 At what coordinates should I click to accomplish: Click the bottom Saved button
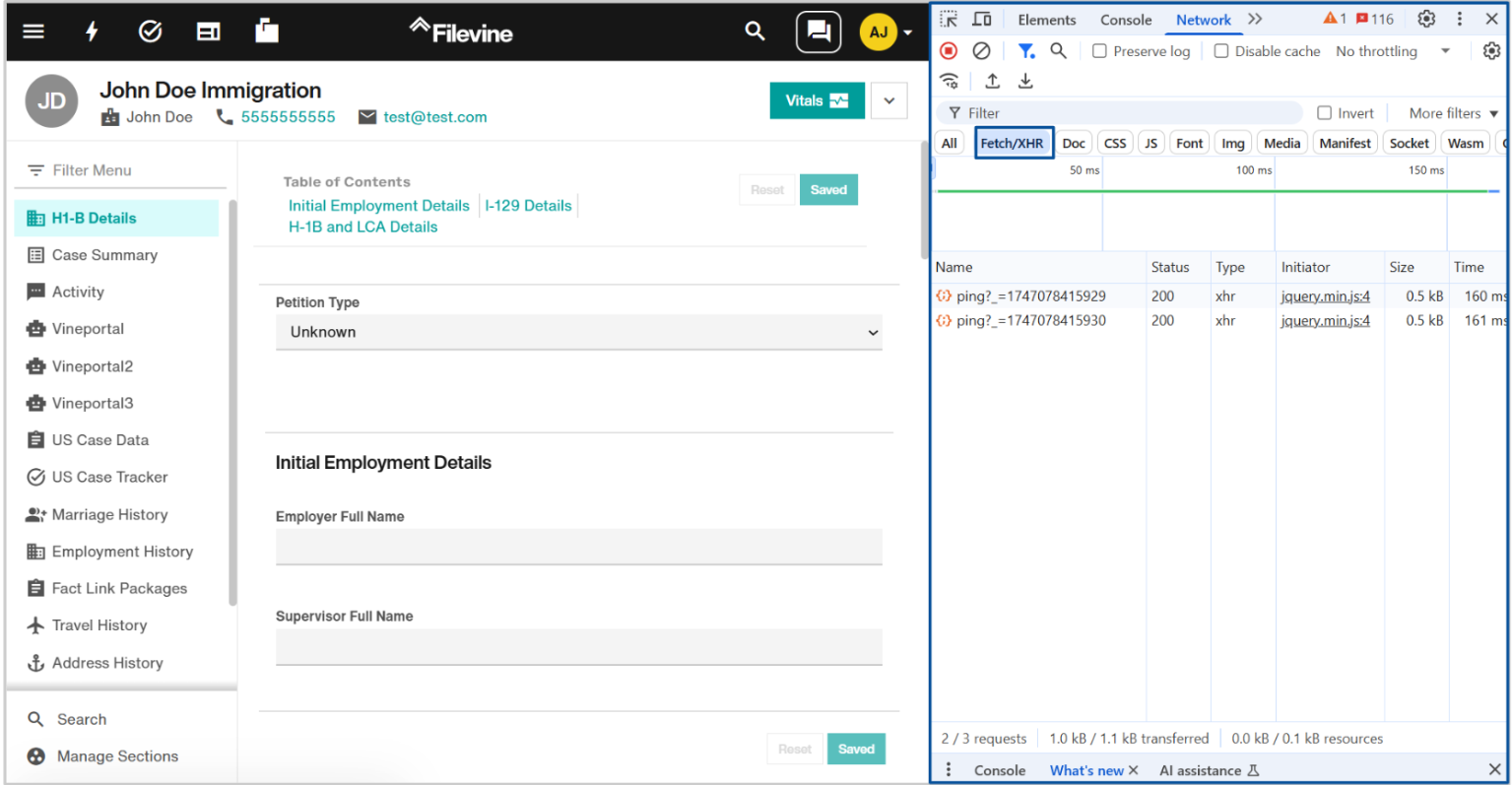pos(856,750)
